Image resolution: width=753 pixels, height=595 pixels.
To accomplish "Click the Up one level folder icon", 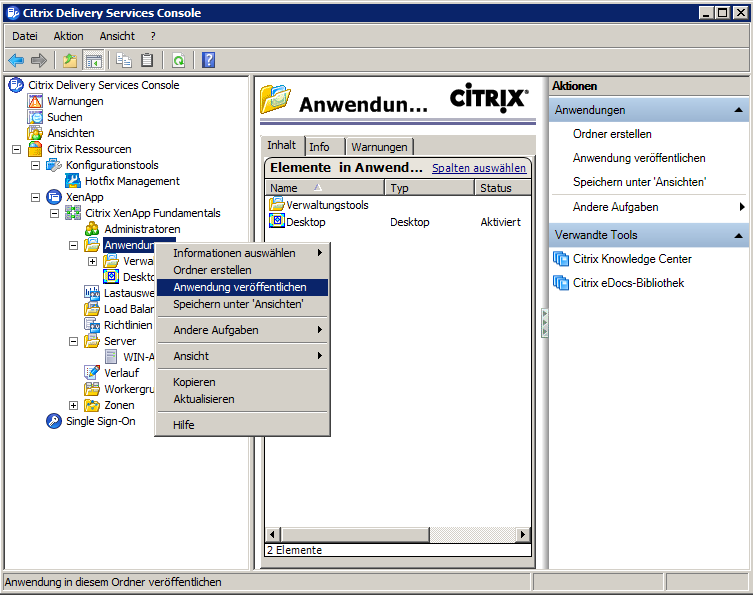I will click(70, 60).
